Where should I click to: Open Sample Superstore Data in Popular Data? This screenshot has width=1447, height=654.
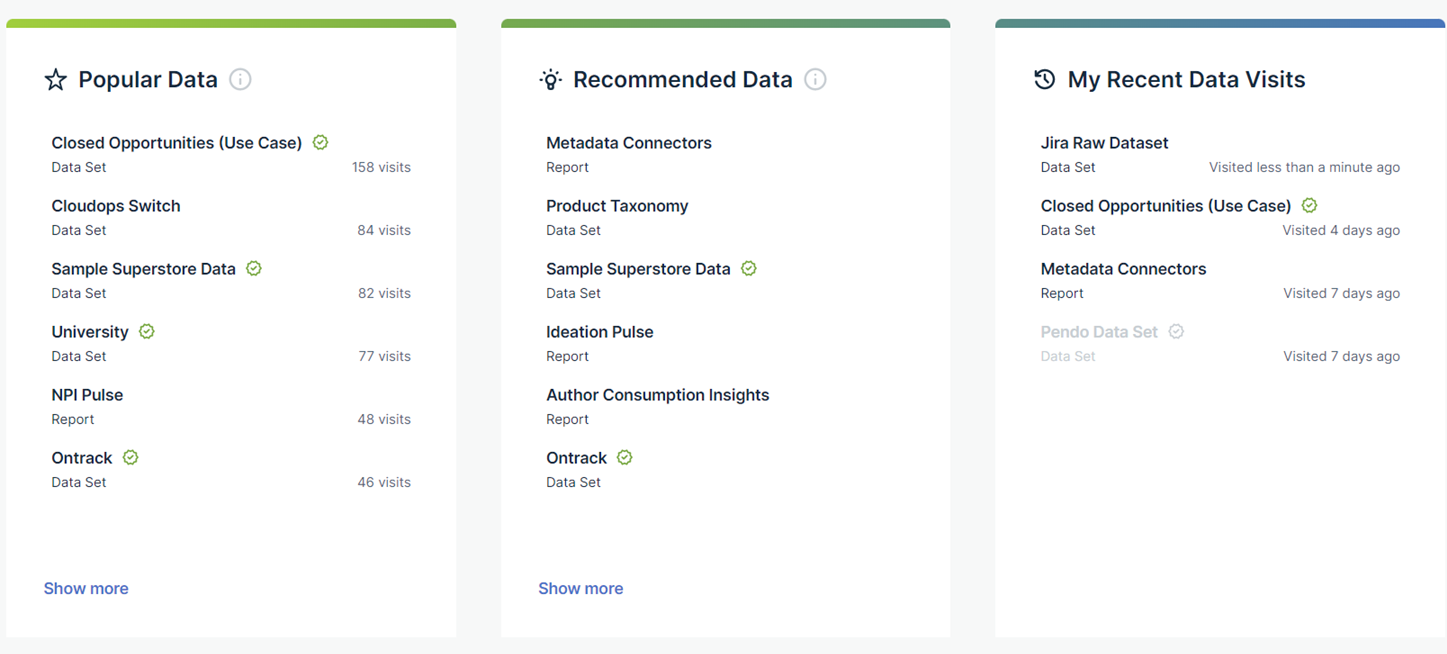tap(143, 269)
